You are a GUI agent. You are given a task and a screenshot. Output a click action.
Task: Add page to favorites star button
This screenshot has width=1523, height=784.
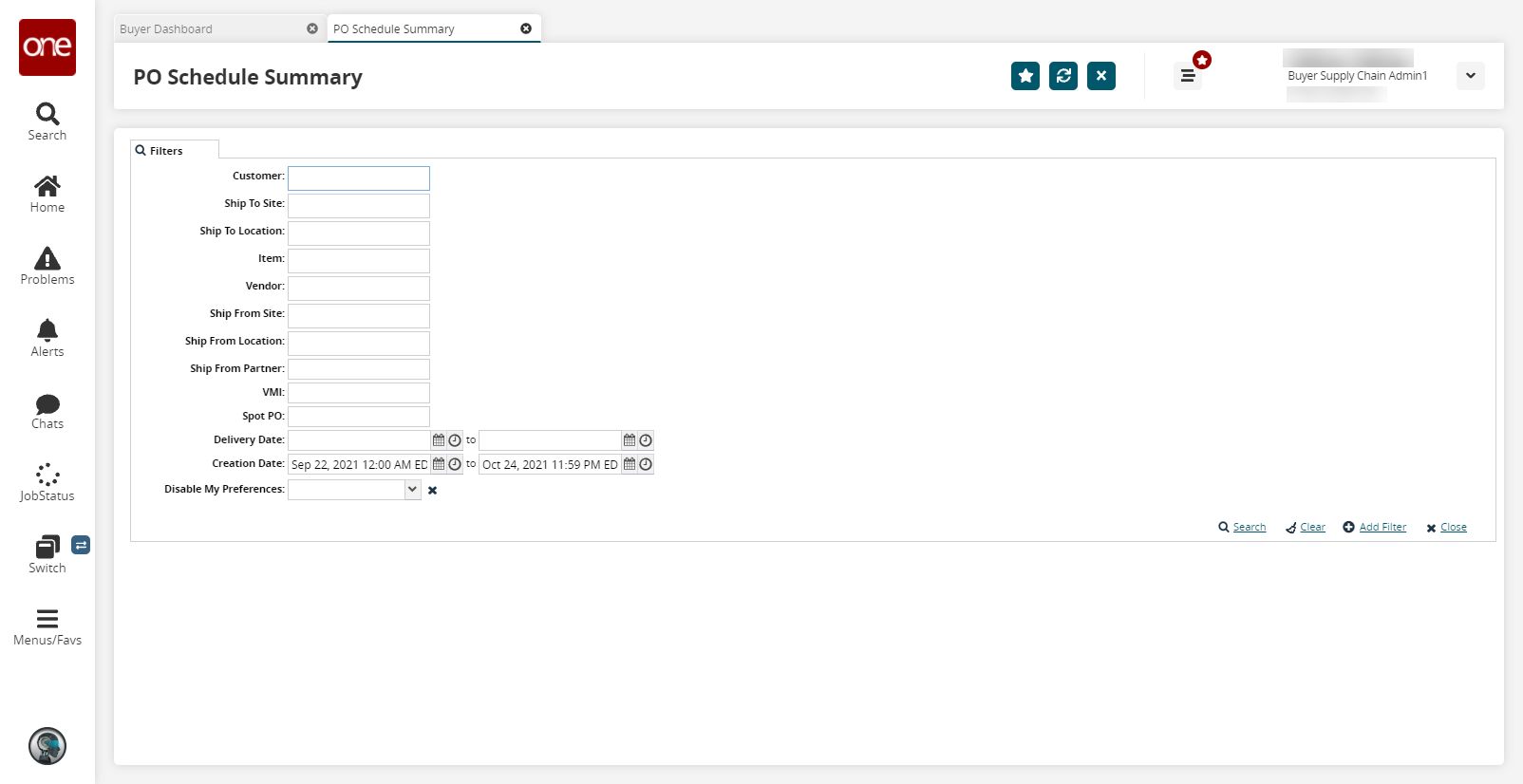tap(1025, 76)
